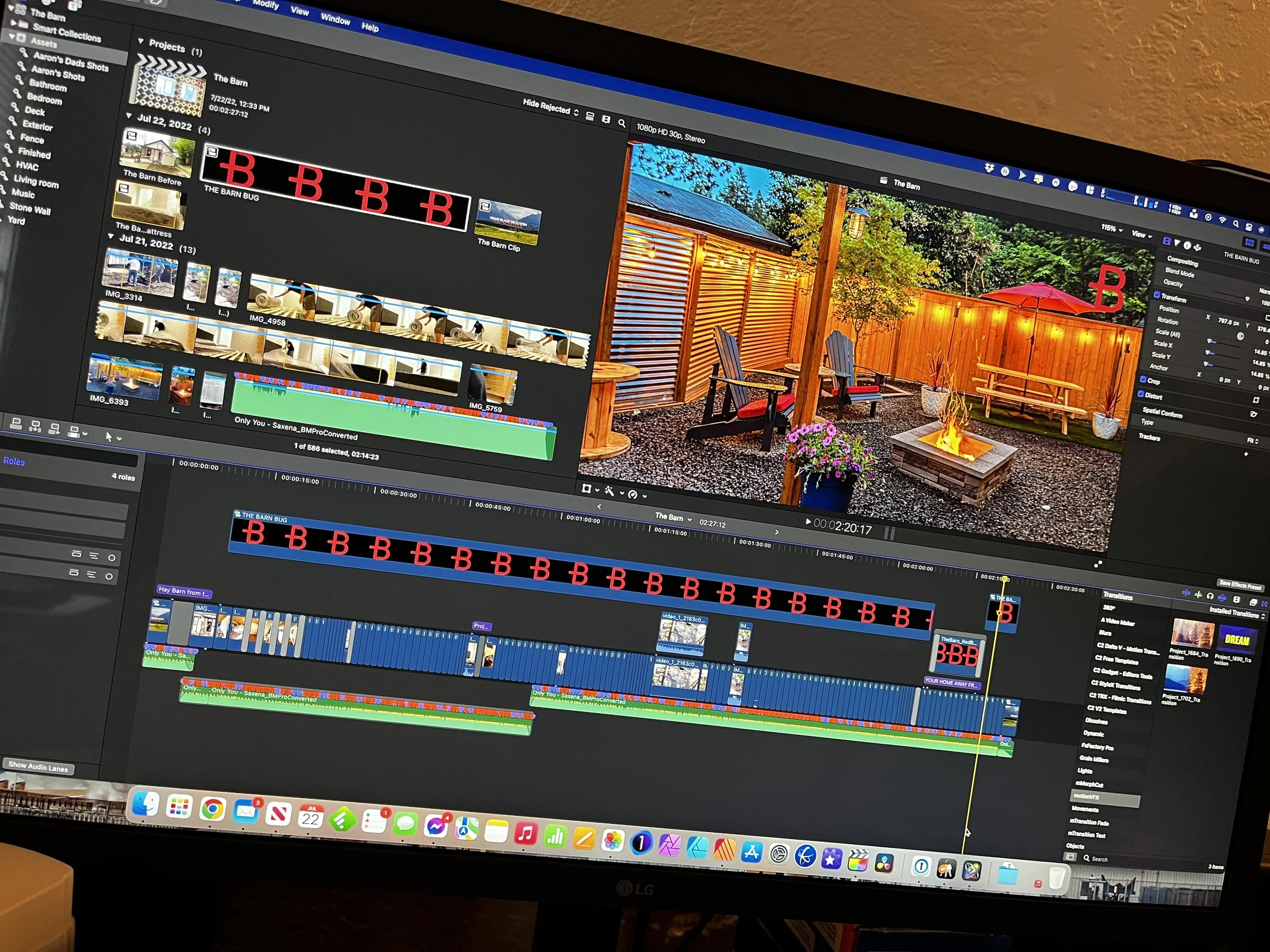Uncheck the Transform checkbox
This screenshot has width=1270, height=952.
click(x=1157, y=295)
